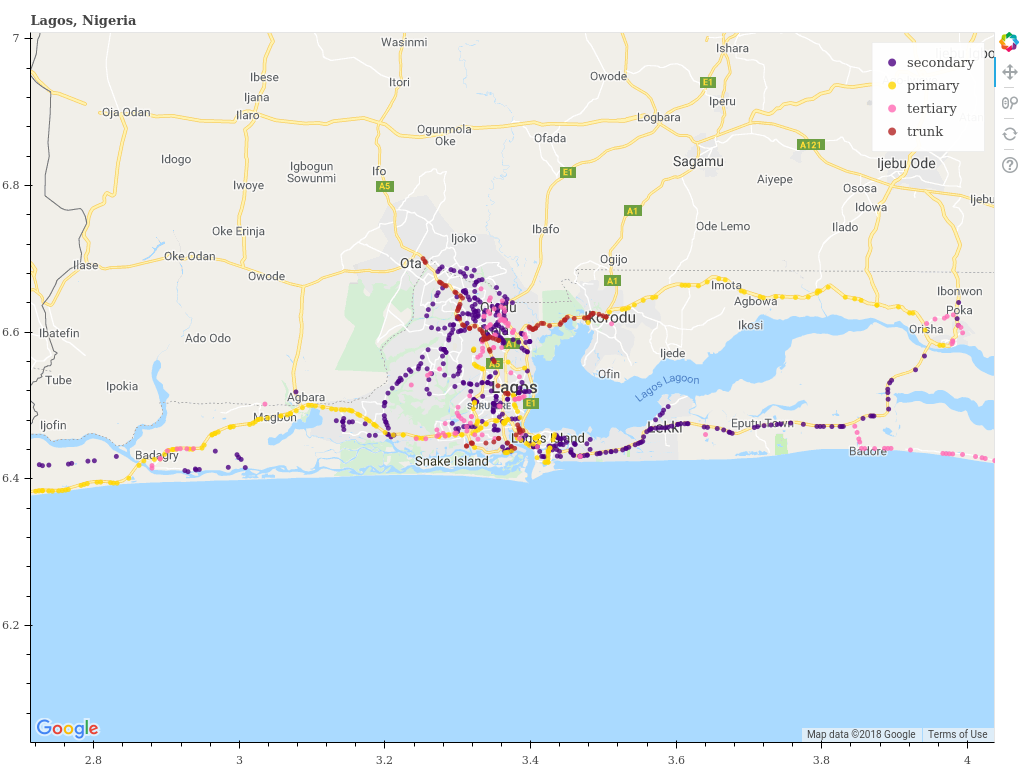The height and width of the screenshot is (768, 1024).
Task: Click the Ijebu Ode map label
Action: [906, 163]
